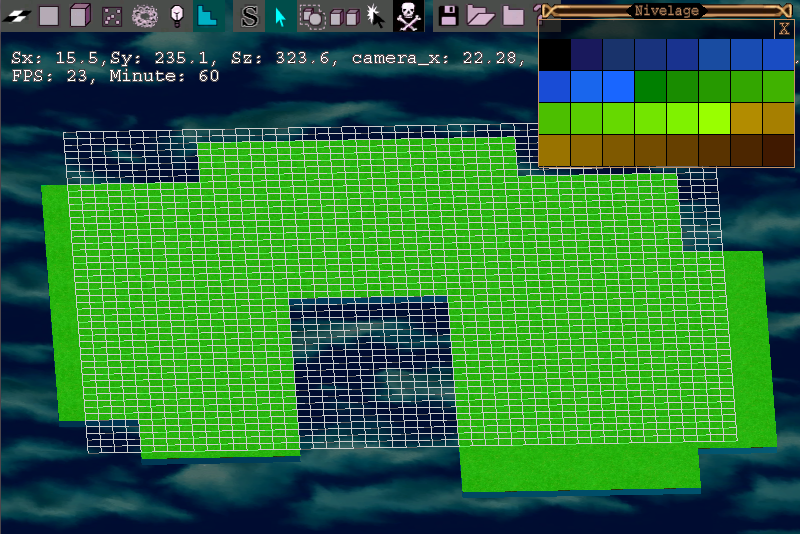The width and height of the screenshot is (800, 534).
Task: Choose the dashed group selection tool
Action: (312, 17)
